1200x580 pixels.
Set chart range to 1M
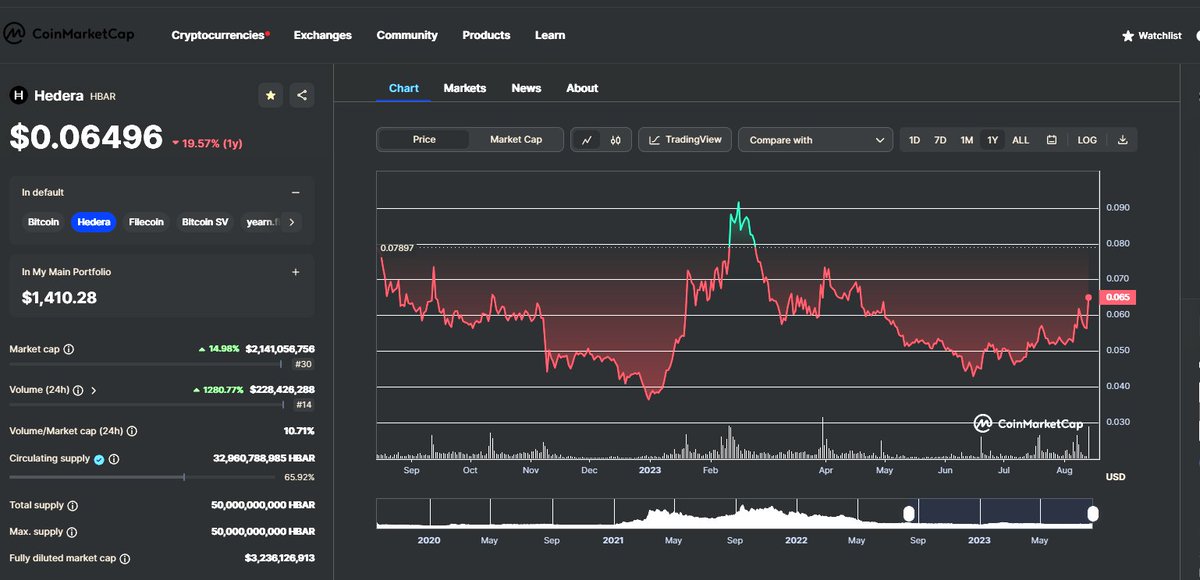pos(966,140)
